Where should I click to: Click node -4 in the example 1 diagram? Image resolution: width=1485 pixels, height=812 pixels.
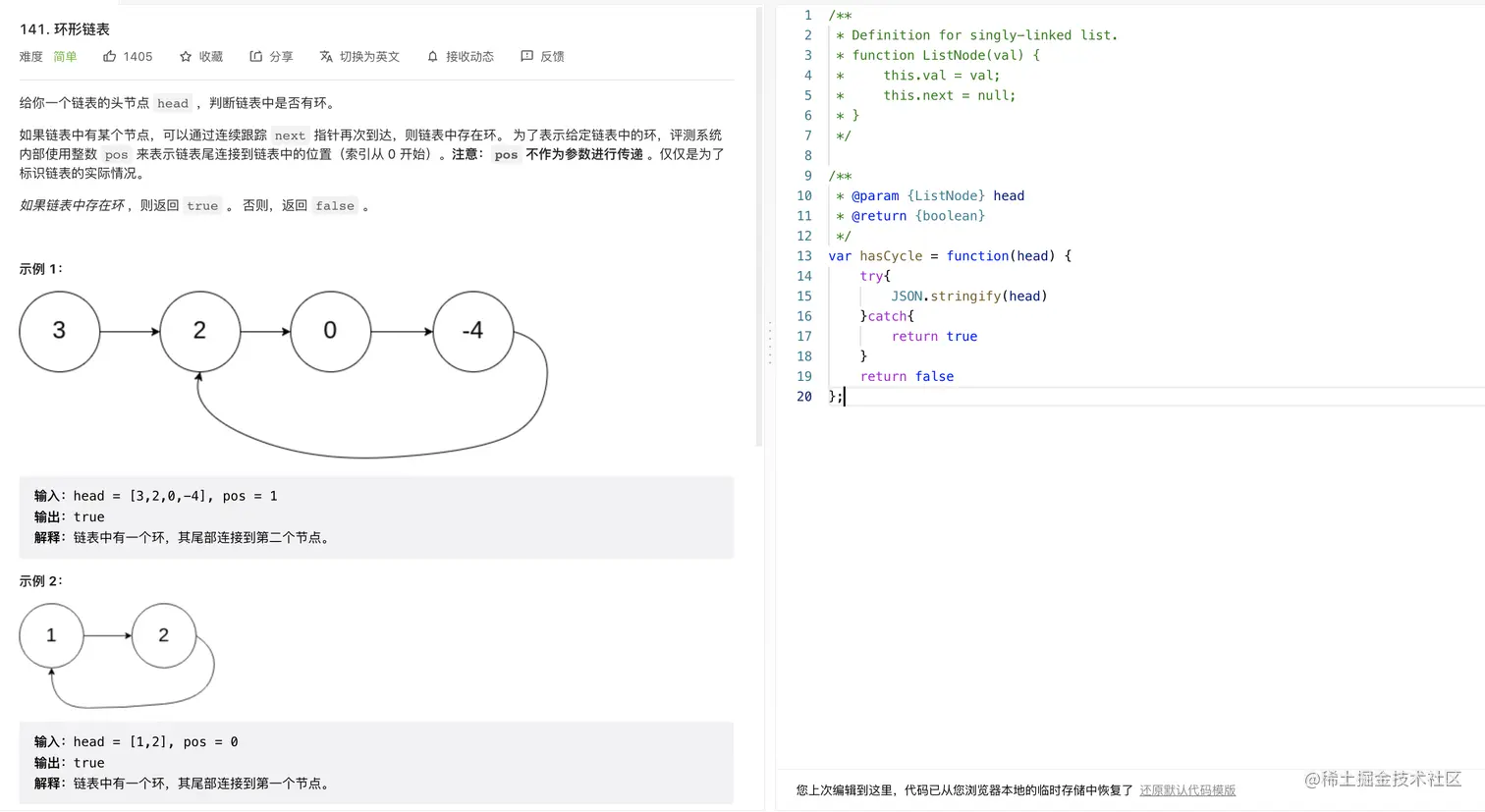(x=472, y=331)
